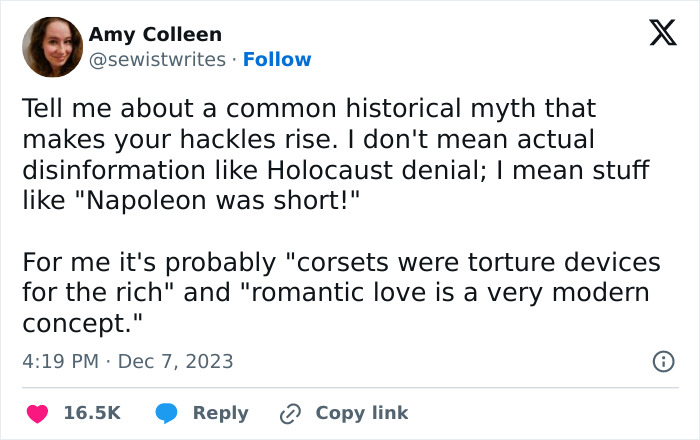Open the info circle icon
700x440 pixels.
662,362
